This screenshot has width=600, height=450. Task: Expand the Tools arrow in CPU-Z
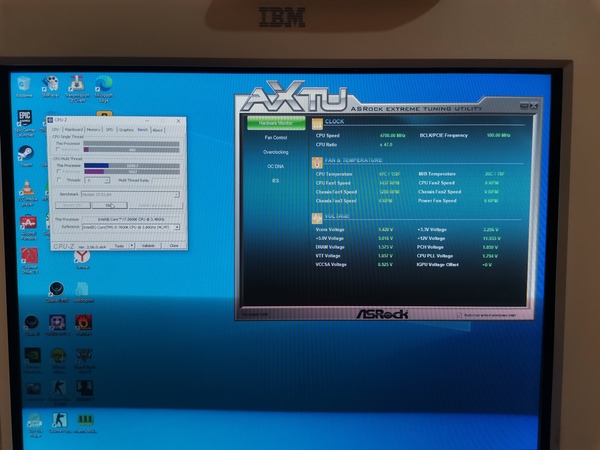132,246
